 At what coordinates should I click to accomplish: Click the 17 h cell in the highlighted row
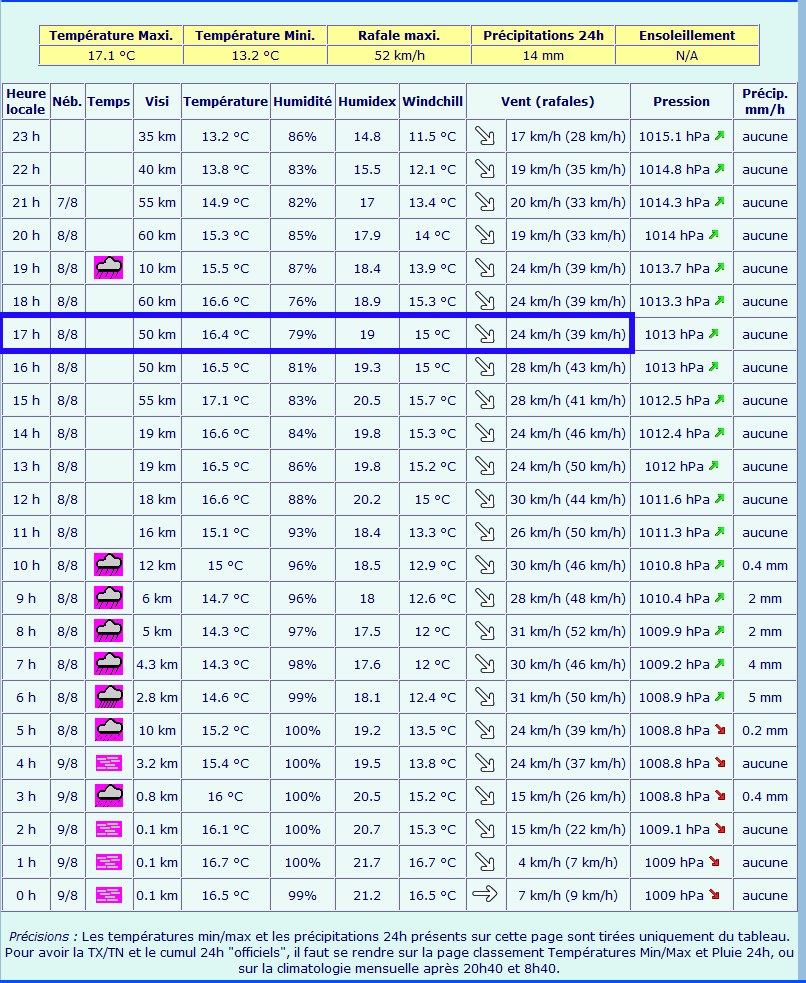(x=26, y=334)
